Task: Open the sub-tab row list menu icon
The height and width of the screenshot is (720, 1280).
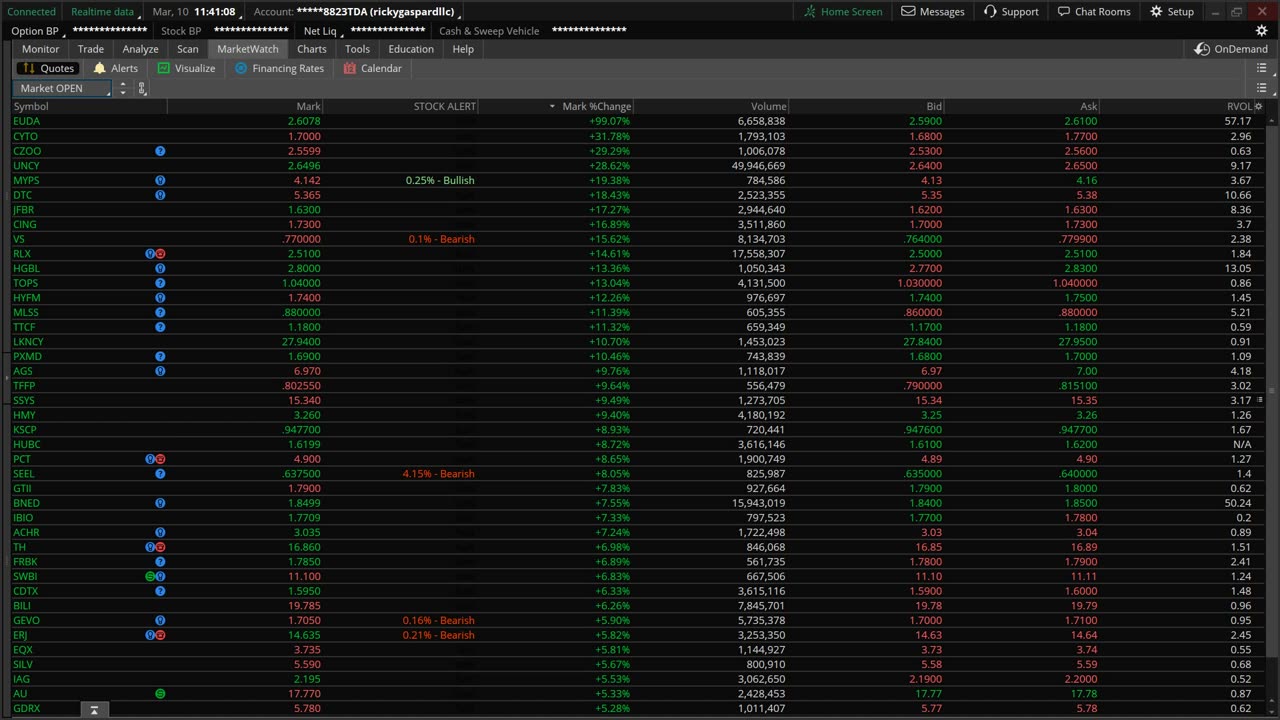Action: click(1261, 68)
